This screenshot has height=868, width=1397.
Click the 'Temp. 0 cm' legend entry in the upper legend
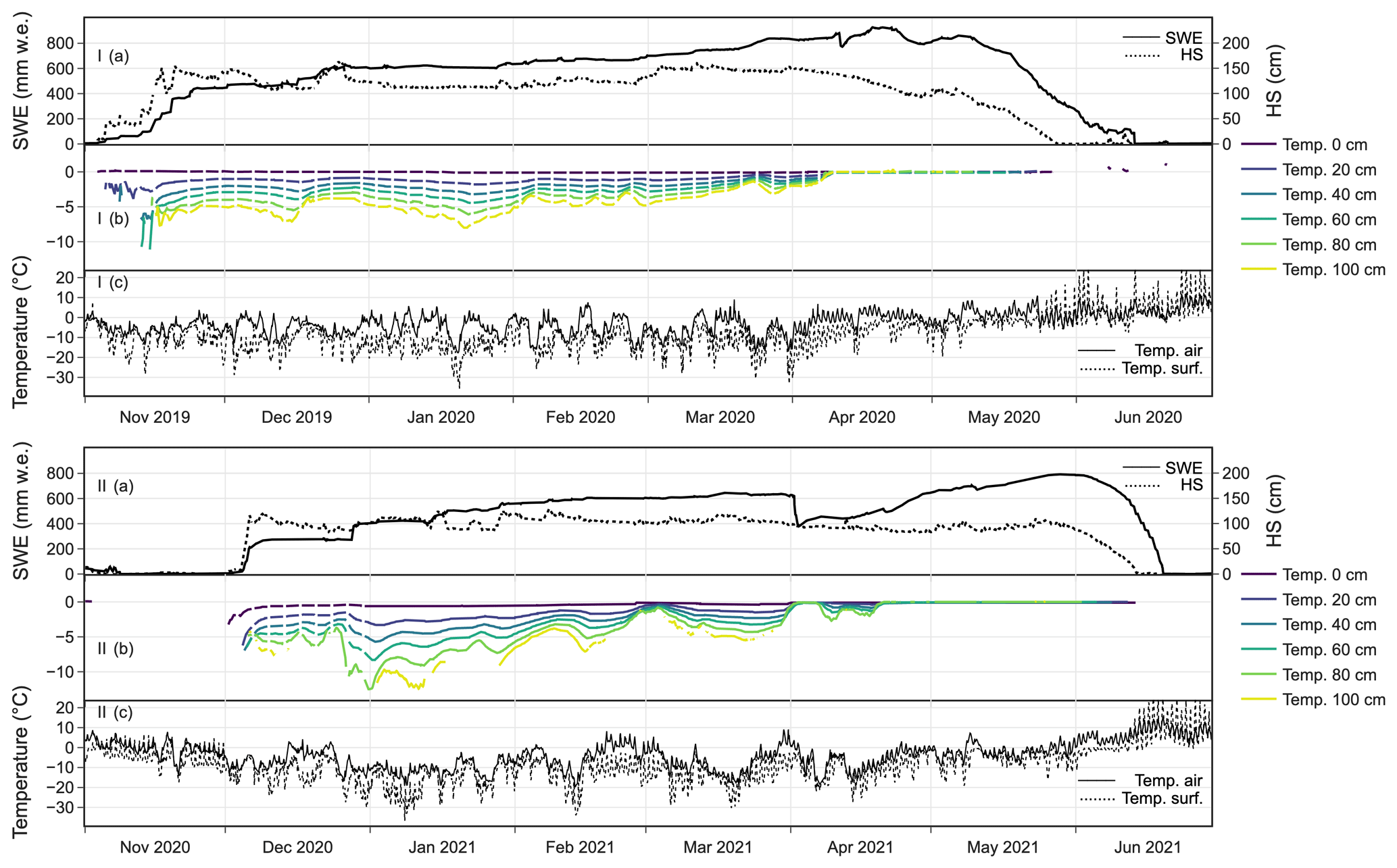coord(1323,145)
